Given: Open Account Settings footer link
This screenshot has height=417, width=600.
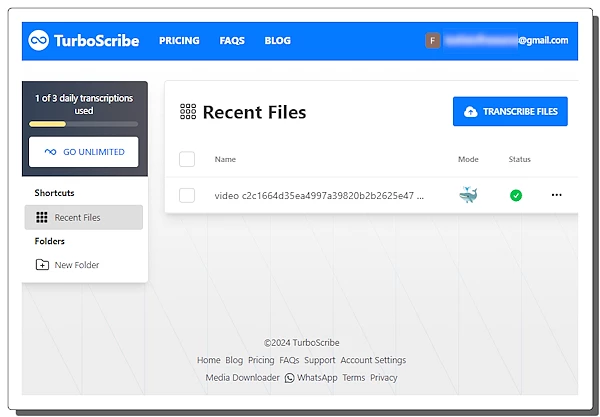Looking at the screenshot, I should tap(373, 360).
